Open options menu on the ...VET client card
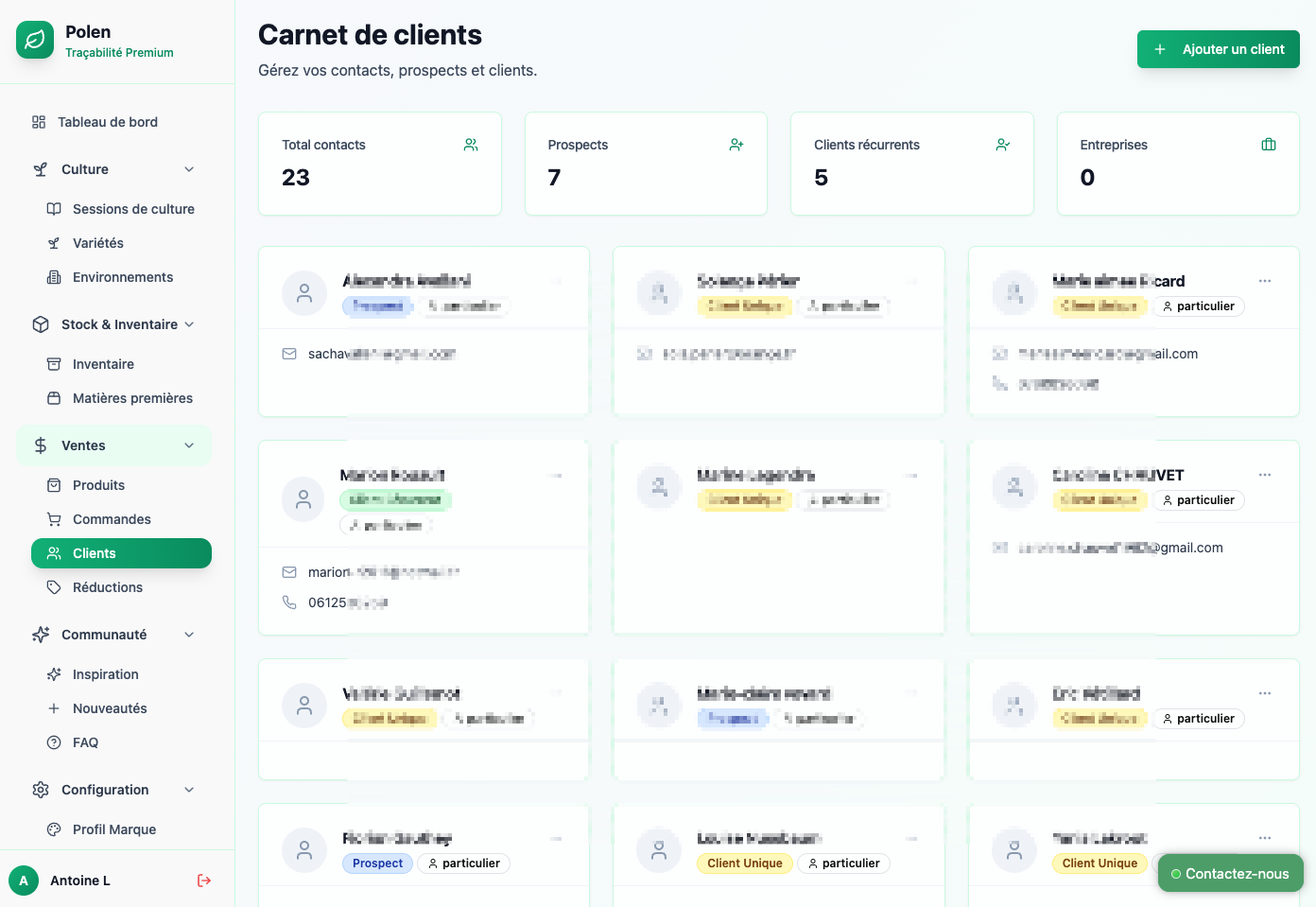This screenshot has height=907, width=1316. click(x=1265, y=475)
